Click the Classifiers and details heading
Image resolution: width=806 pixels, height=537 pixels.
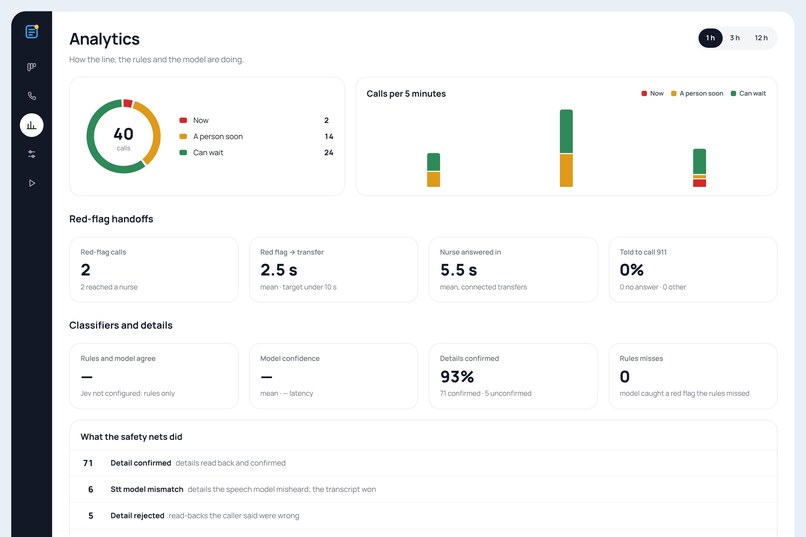click(x=121, y=325)
